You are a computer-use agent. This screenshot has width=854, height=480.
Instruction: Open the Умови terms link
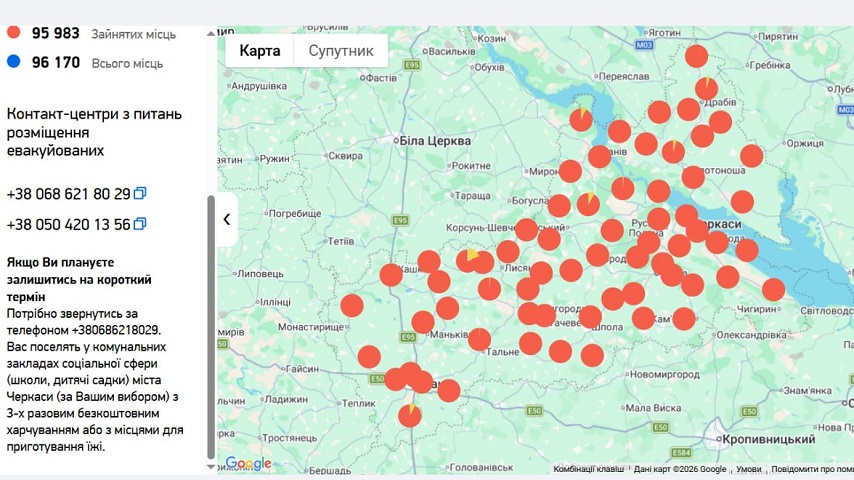[748, 469]
